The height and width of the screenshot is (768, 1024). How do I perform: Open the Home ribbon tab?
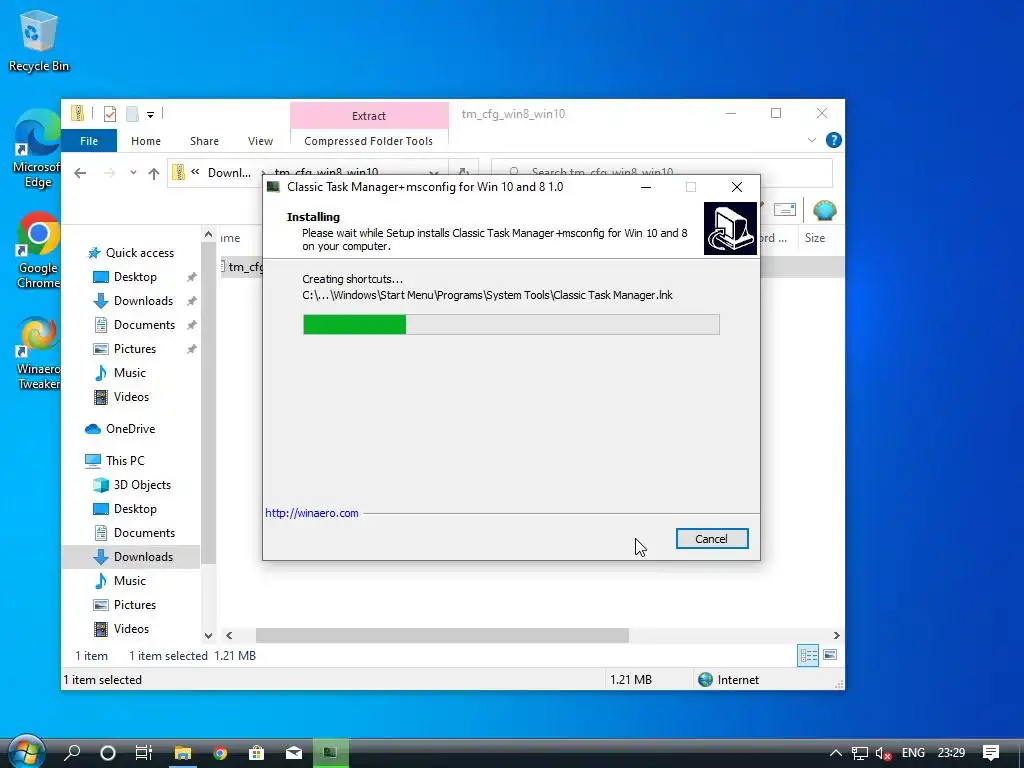(146, 141)
